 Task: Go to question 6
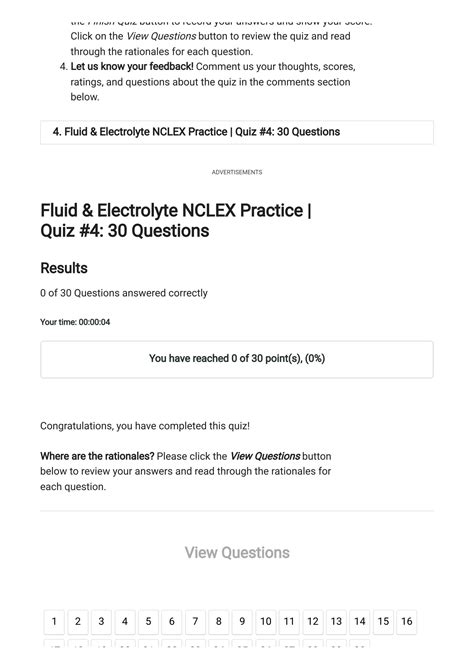[172, 621]
